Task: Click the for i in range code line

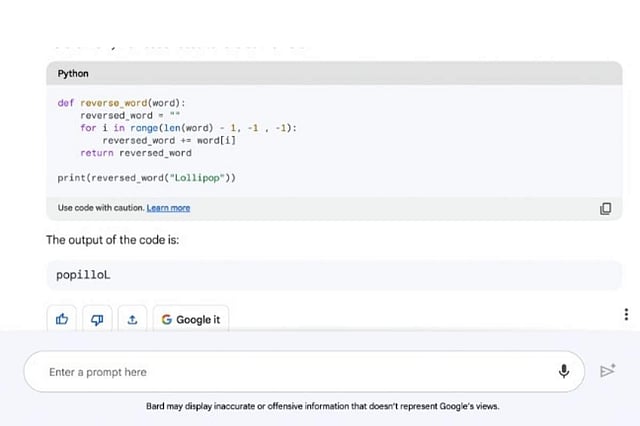Action: 188,128
